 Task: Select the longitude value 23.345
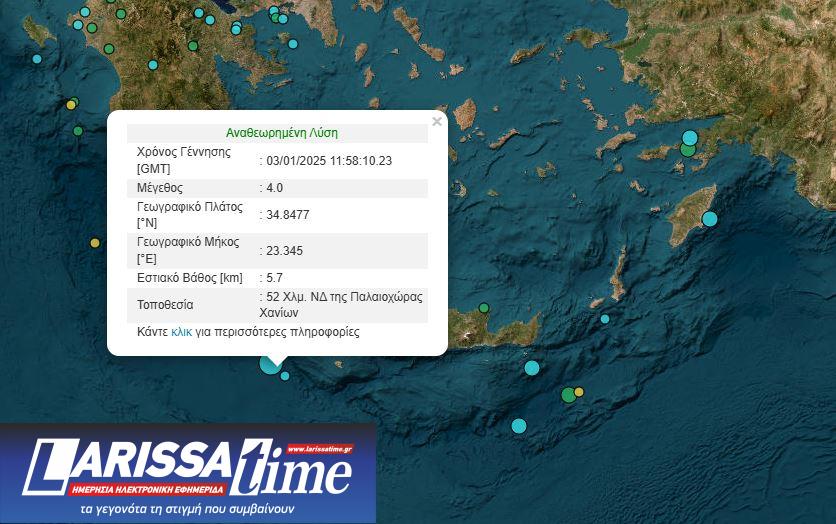click(x=285, y=251)
